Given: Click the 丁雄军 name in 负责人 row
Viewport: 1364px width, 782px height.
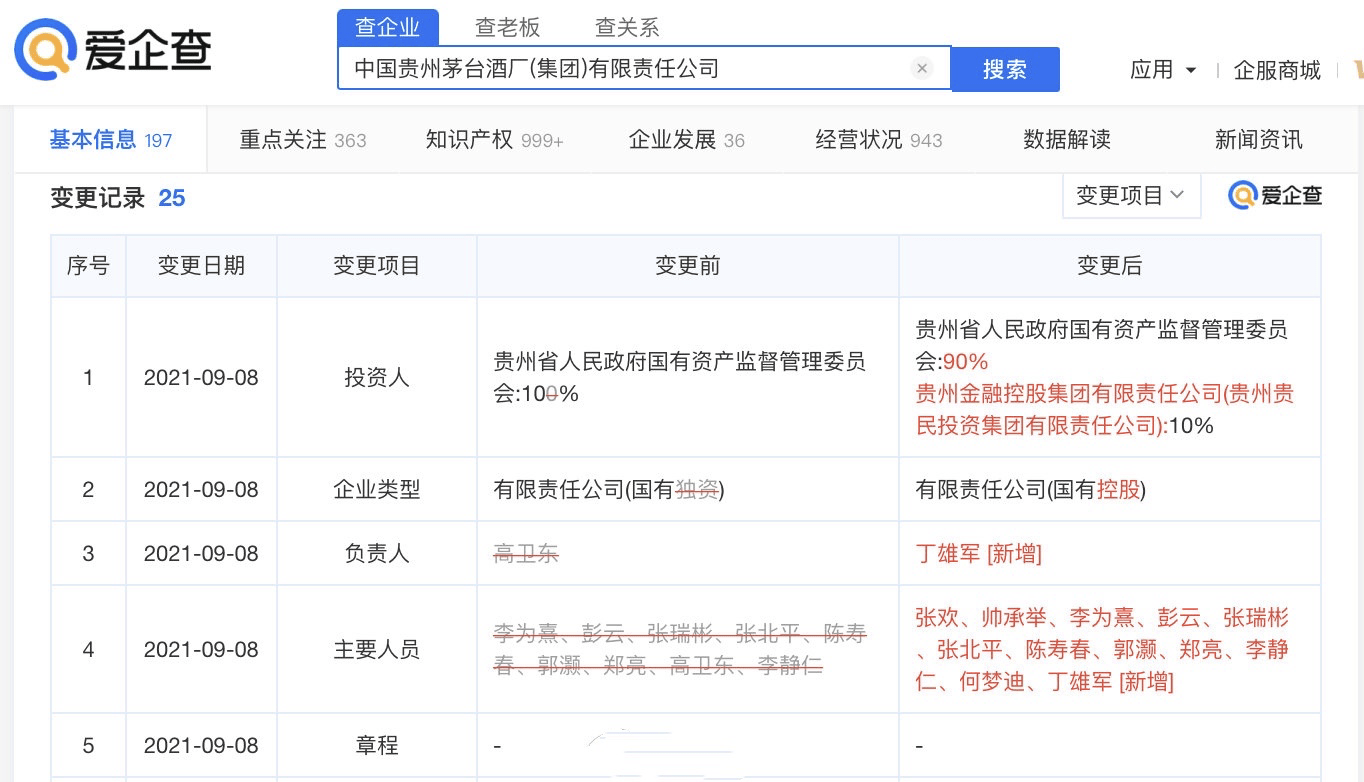Looking at the screenshot, I should point(947,553).
